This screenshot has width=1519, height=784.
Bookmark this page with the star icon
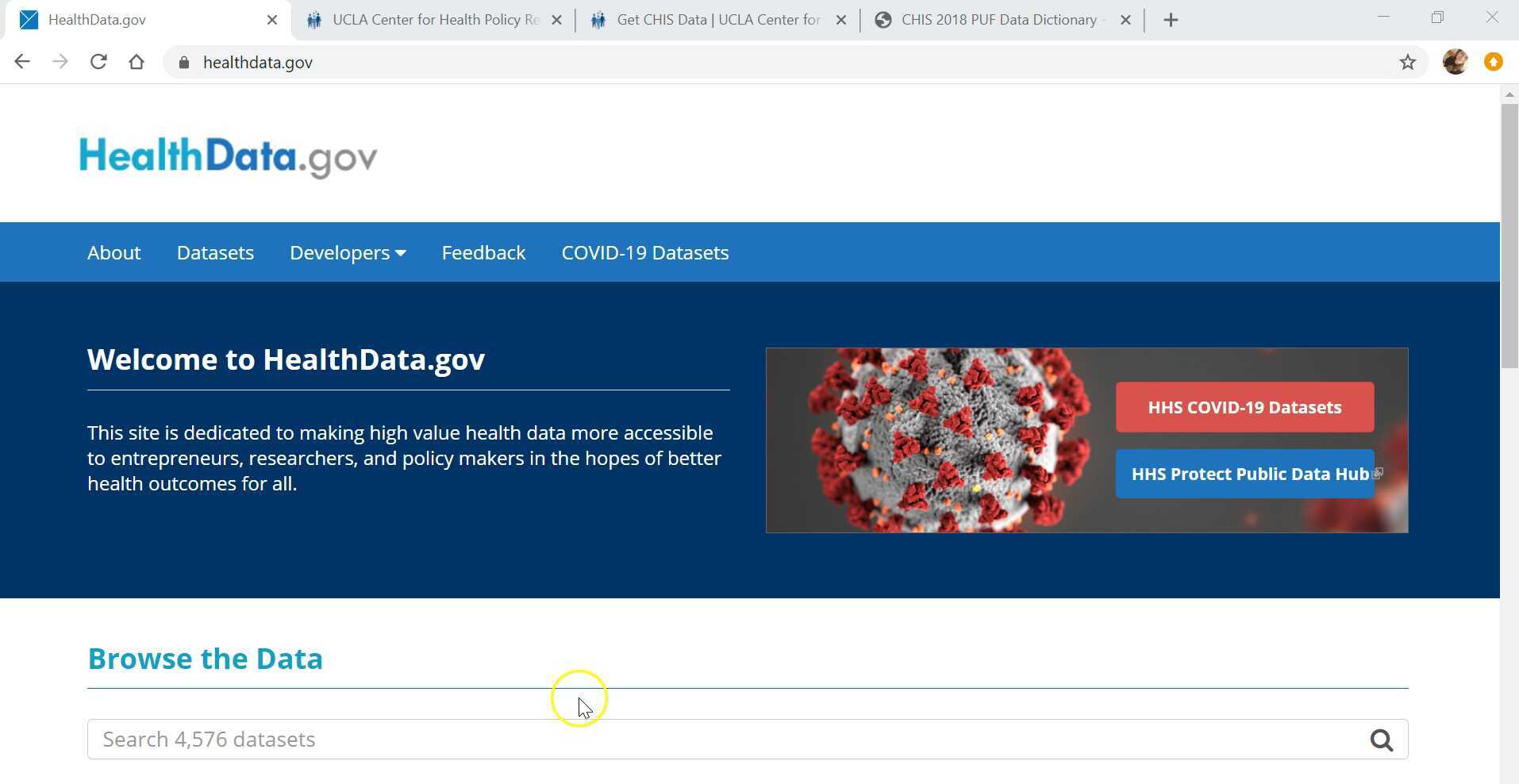pyautogui.click(x=1409, y=62)
